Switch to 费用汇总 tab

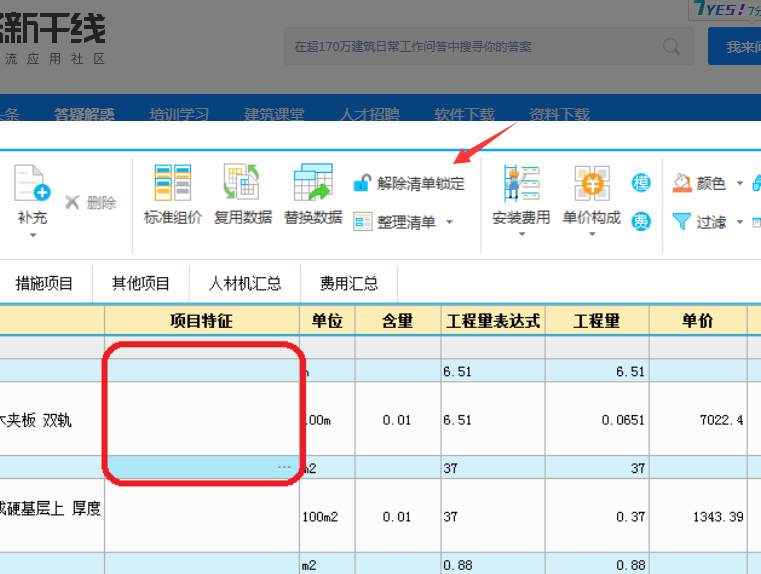point(349,283)
